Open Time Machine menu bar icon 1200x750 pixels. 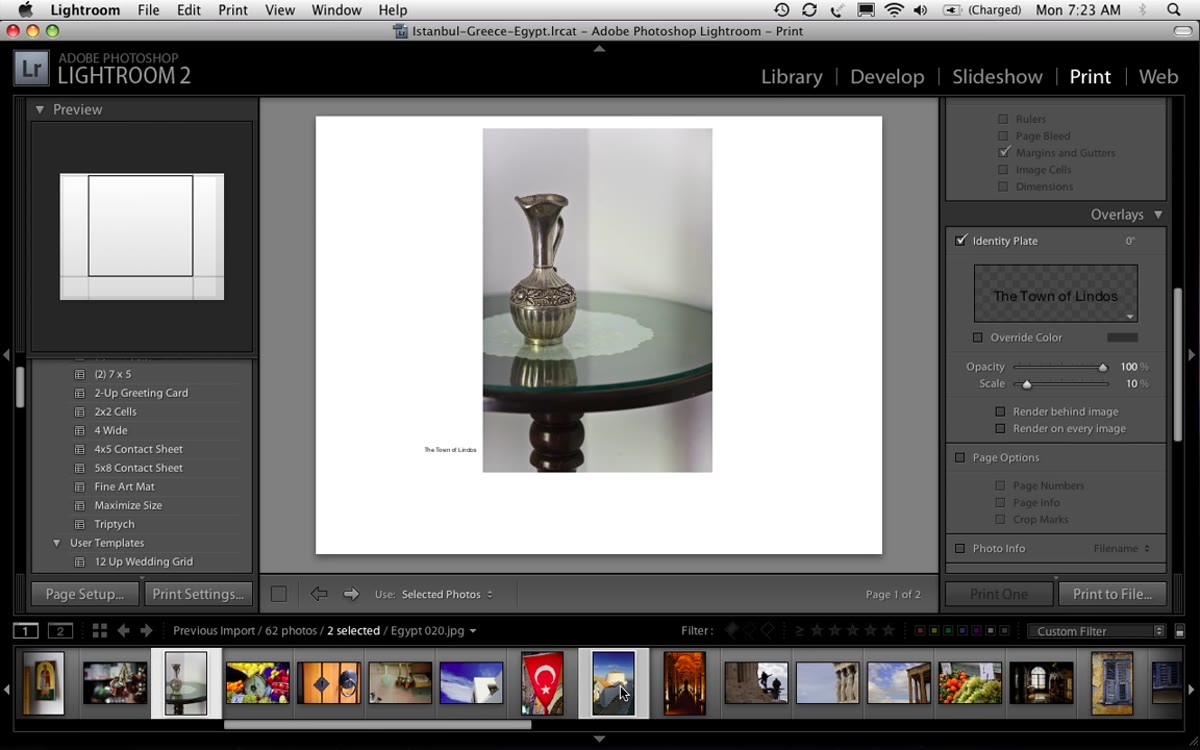[781, 10]
